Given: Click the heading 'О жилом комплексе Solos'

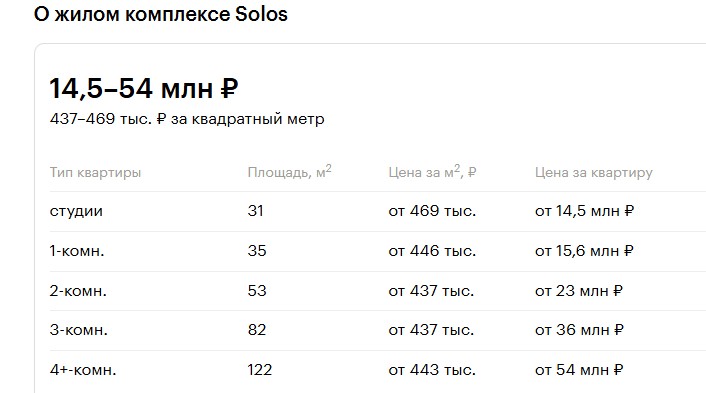Looking at the screenshot, I should pyautogui.click(x=161, y=14).
